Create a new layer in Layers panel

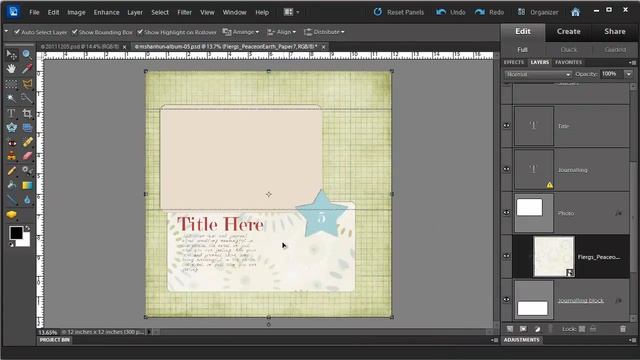510,329
